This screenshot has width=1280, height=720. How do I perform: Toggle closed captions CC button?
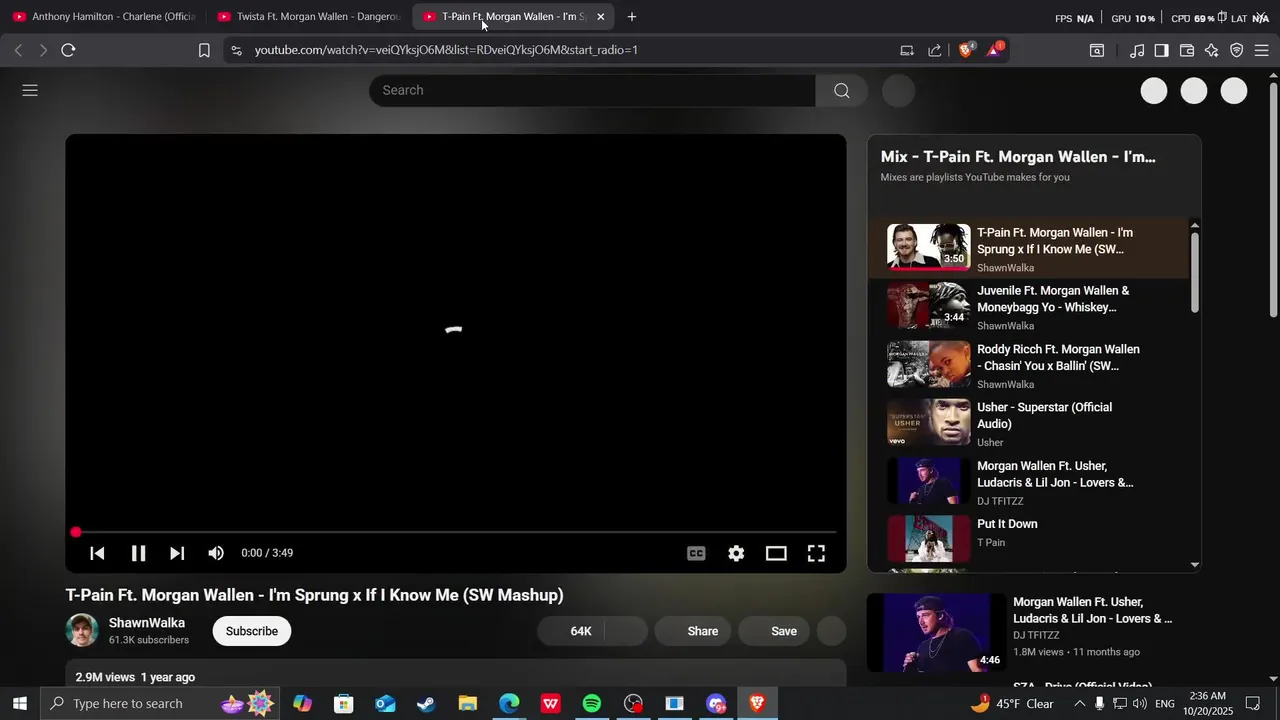tap(696, 553)
